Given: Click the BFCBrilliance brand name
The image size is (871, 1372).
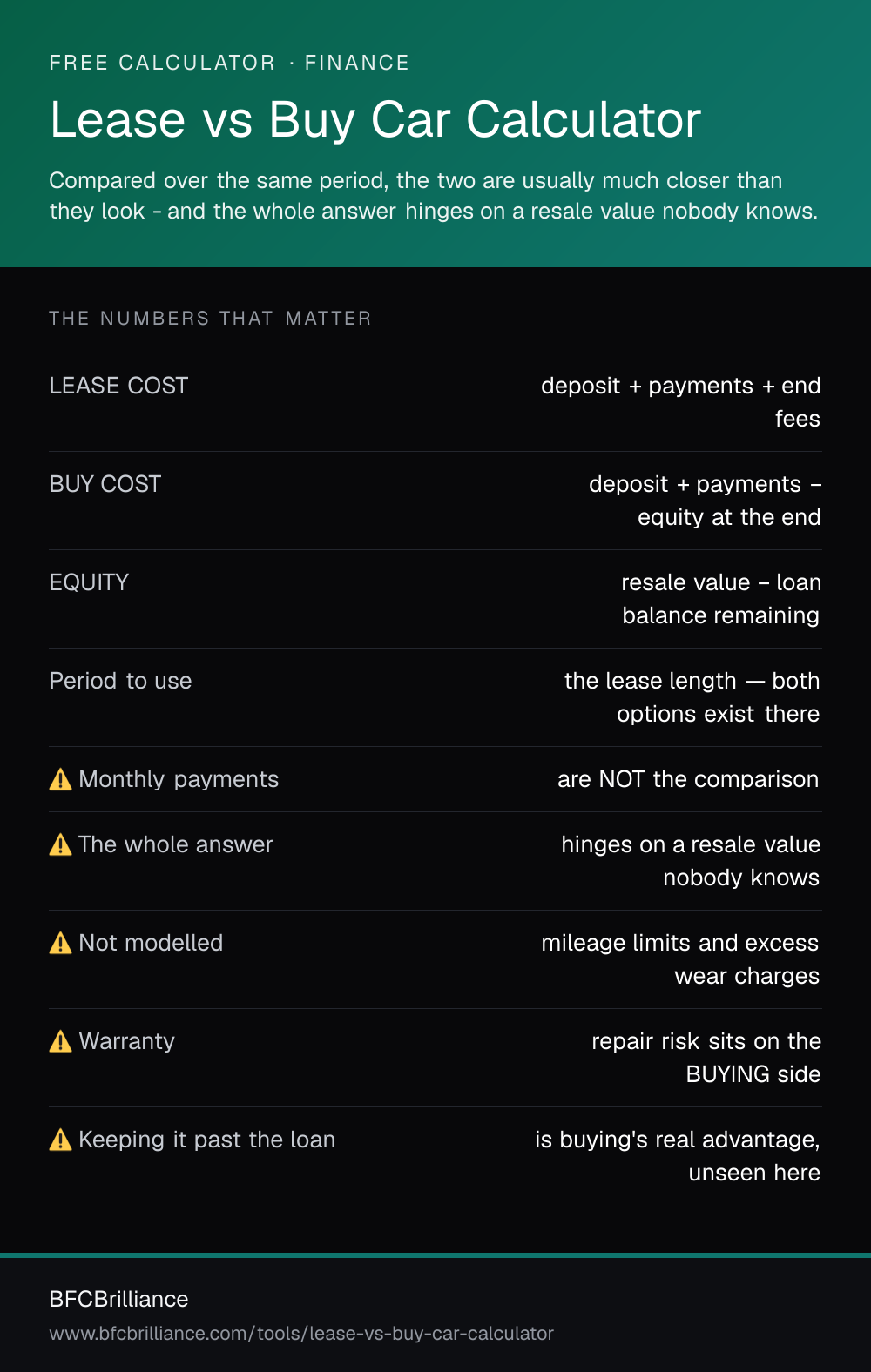Looking at the screenshot, I should (119, 1299).
